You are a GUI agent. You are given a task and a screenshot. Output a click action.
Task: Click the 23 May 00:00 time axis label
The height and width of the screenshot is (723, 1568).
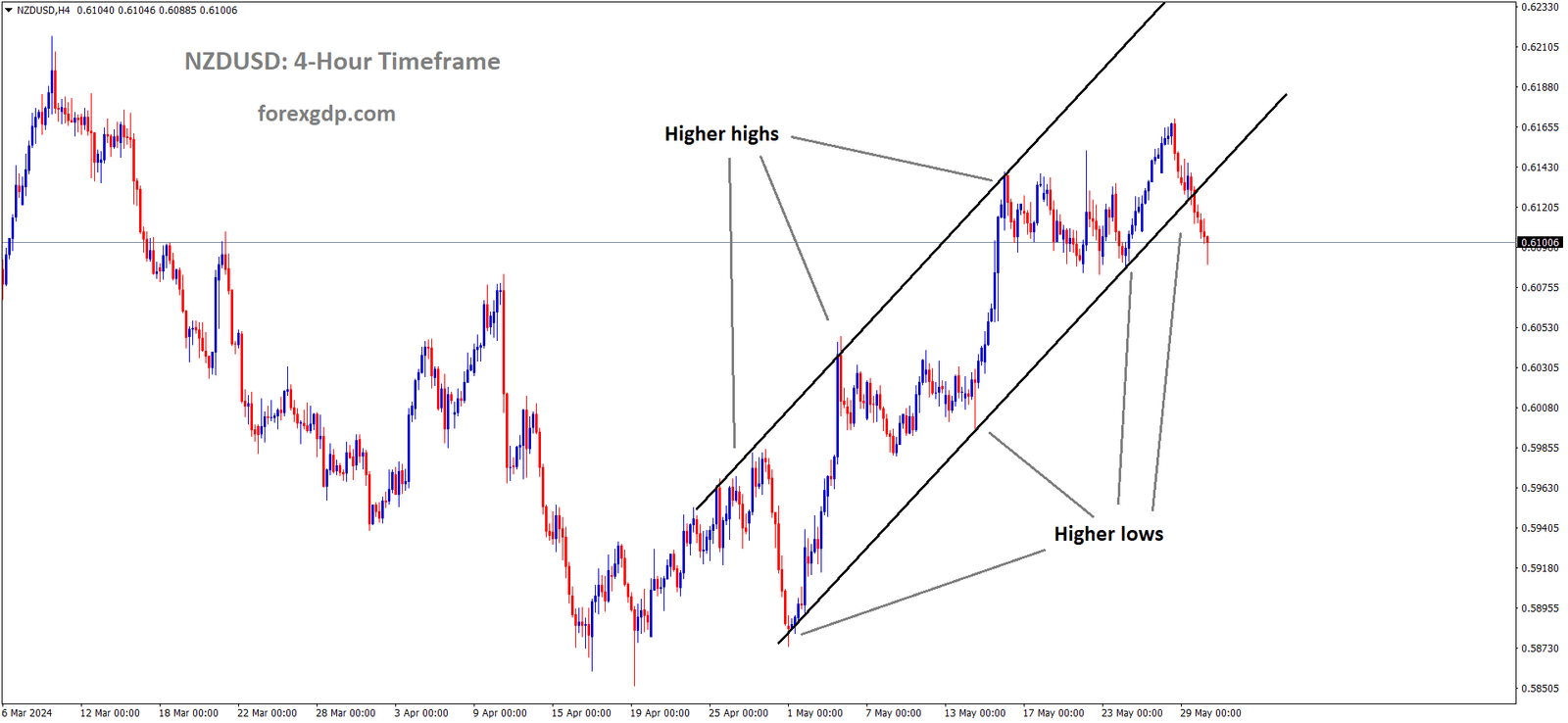pyautogui.click(x=1132, y=712)
